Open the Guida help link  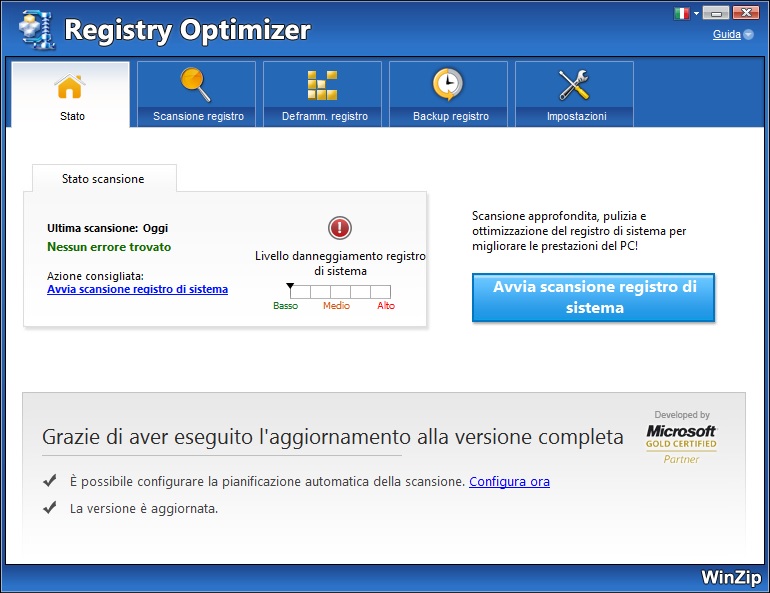point(727,34)
